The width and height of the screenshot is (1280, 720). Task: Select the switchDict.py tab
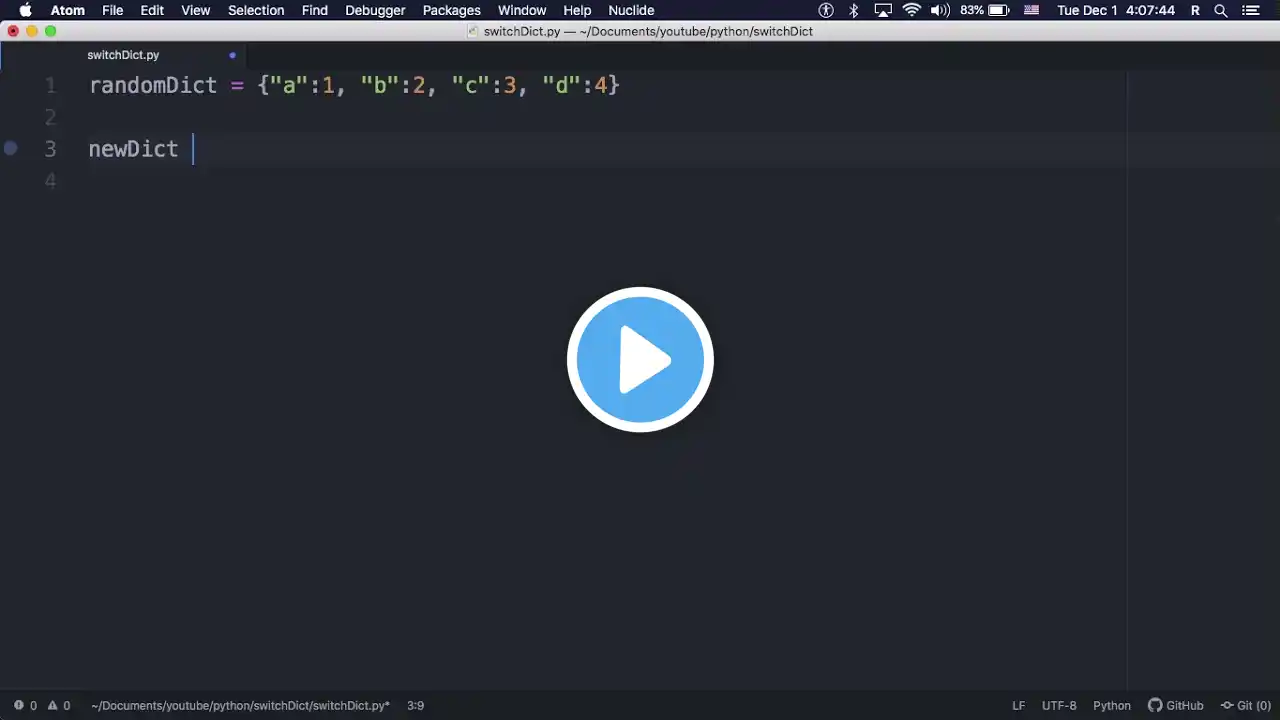123,55
